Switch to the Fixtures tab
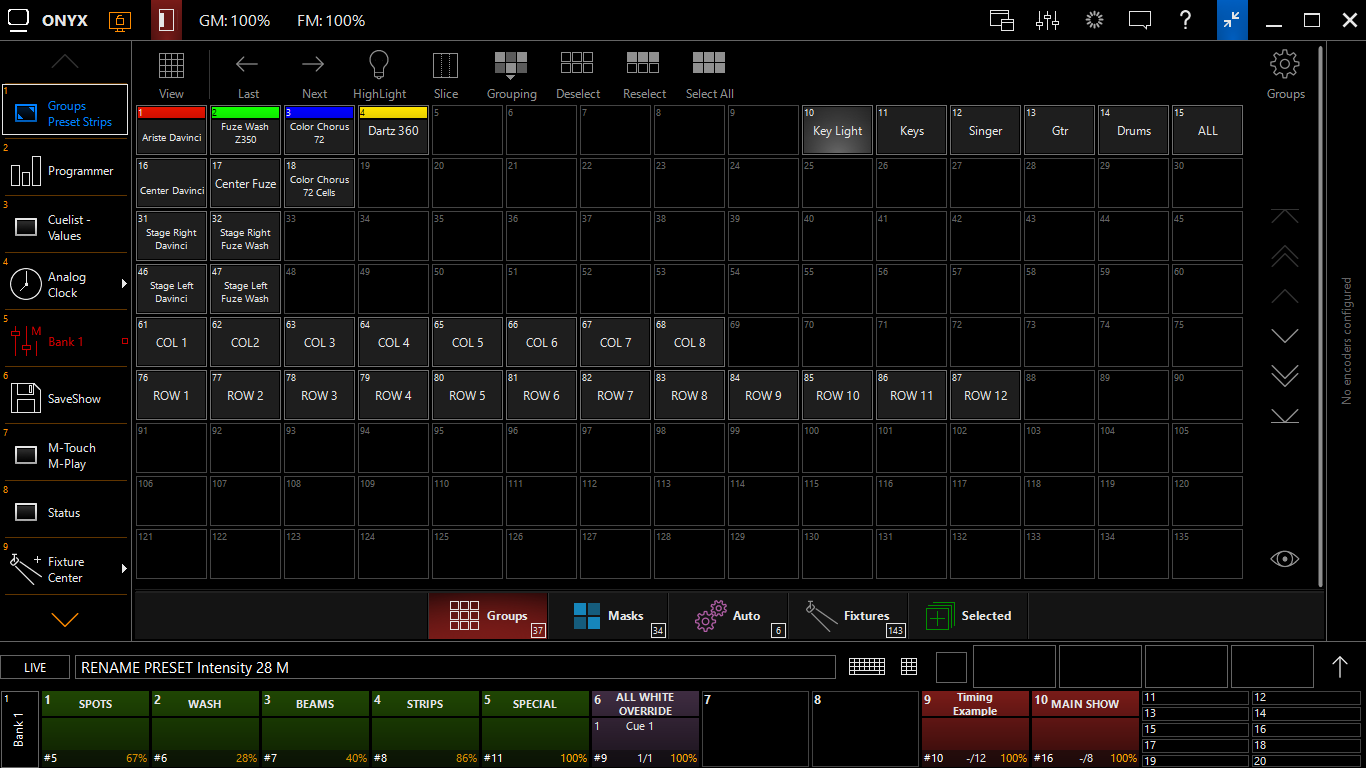This screenshot has height=768, width=1366. coord(848,616)
